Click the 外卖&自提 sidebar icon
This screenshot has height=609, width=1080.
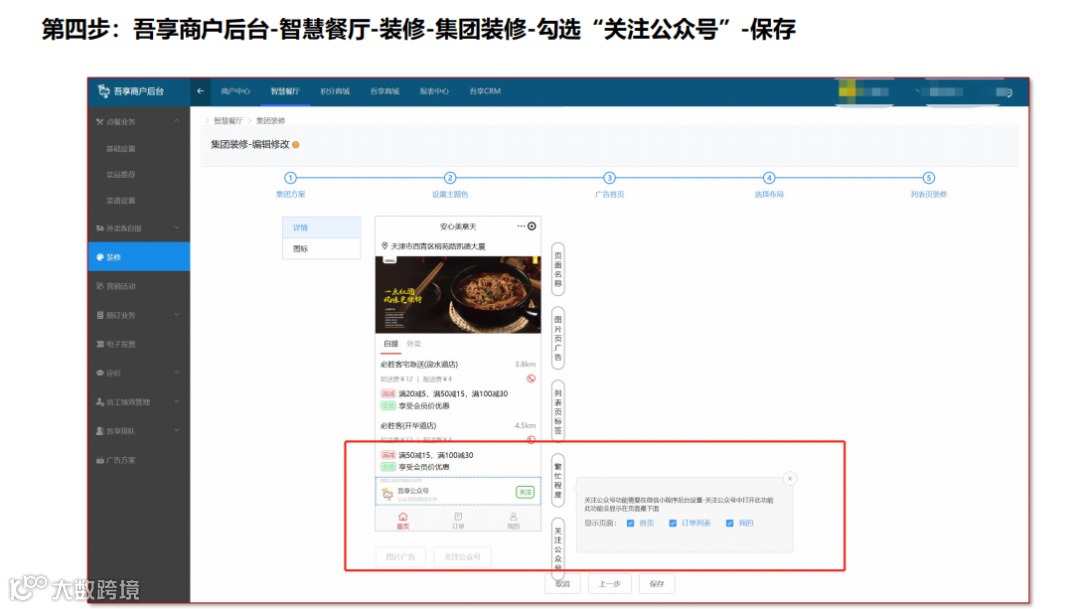(x=100, y=228)
